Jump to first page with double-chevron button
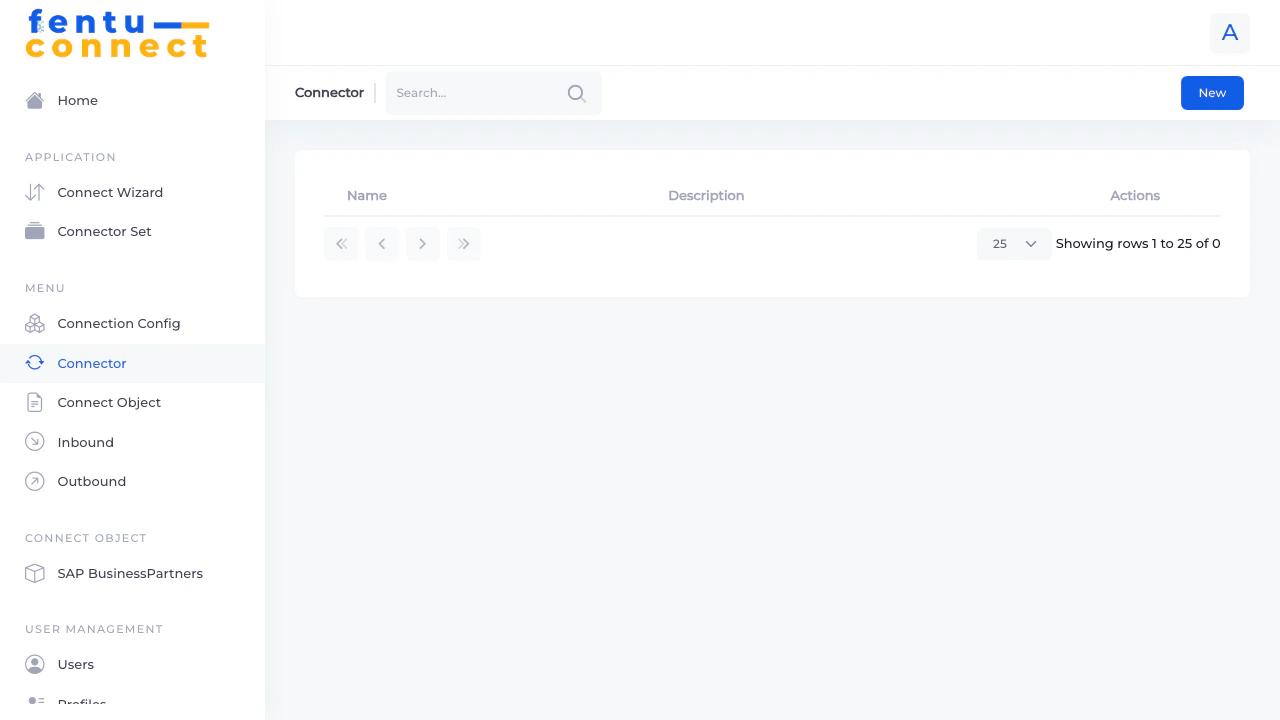Viewport: 1280px width, 720px height. (x=341, y=243)
